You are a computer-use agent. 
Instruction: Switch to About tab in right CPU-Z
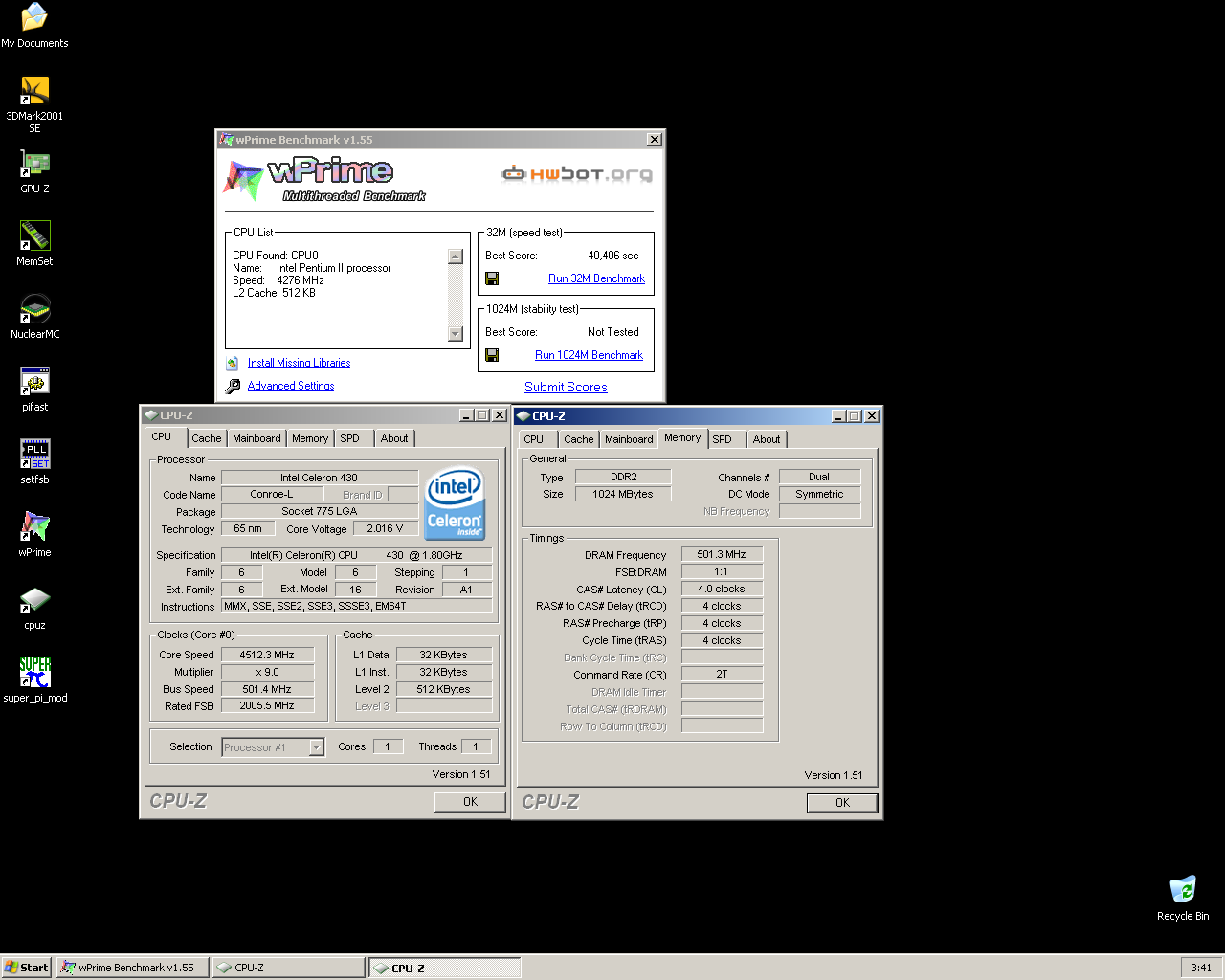767,439
